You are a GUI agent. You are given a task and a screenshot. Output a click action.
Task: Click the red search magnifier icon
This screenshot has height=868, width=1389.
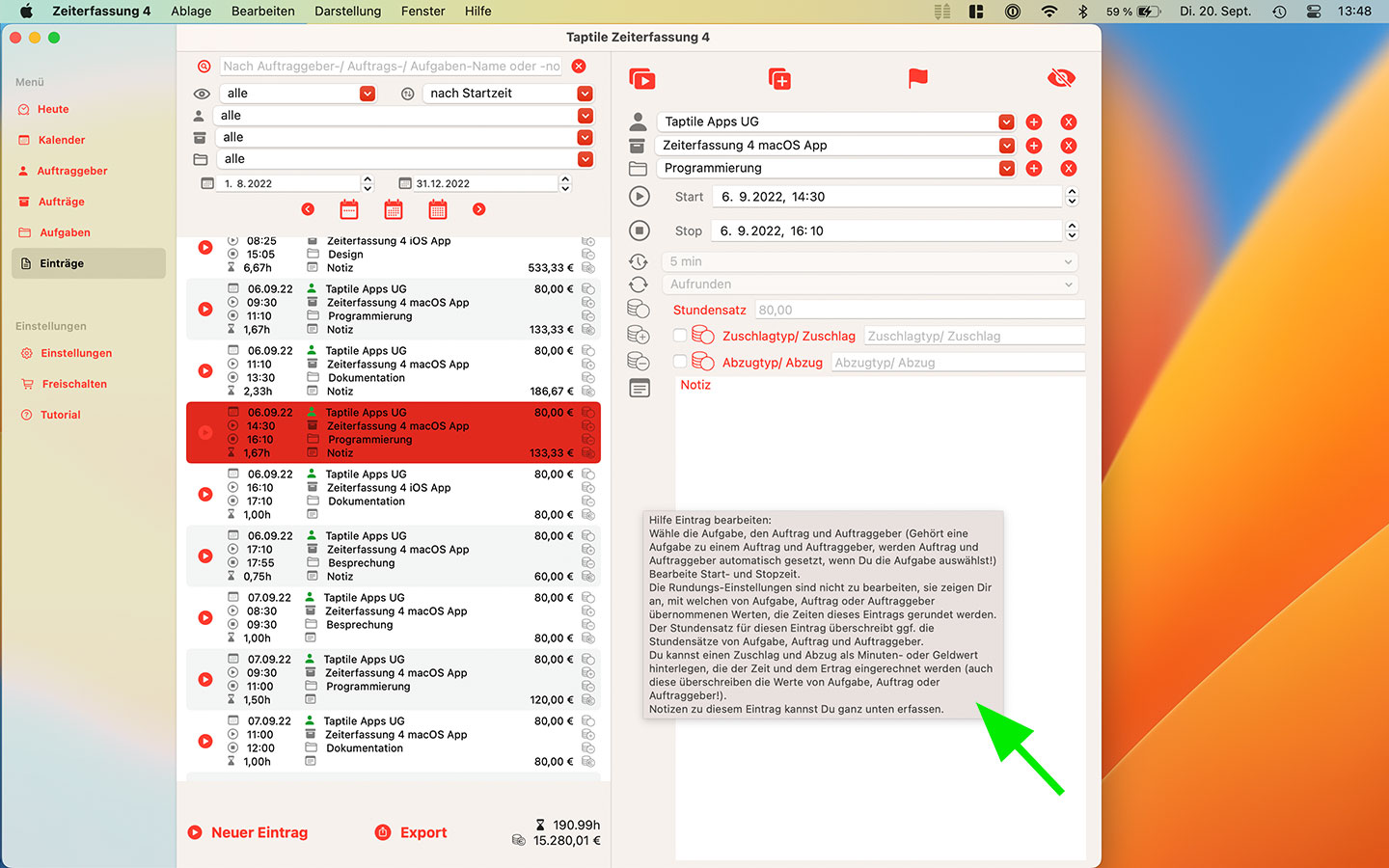204,67
